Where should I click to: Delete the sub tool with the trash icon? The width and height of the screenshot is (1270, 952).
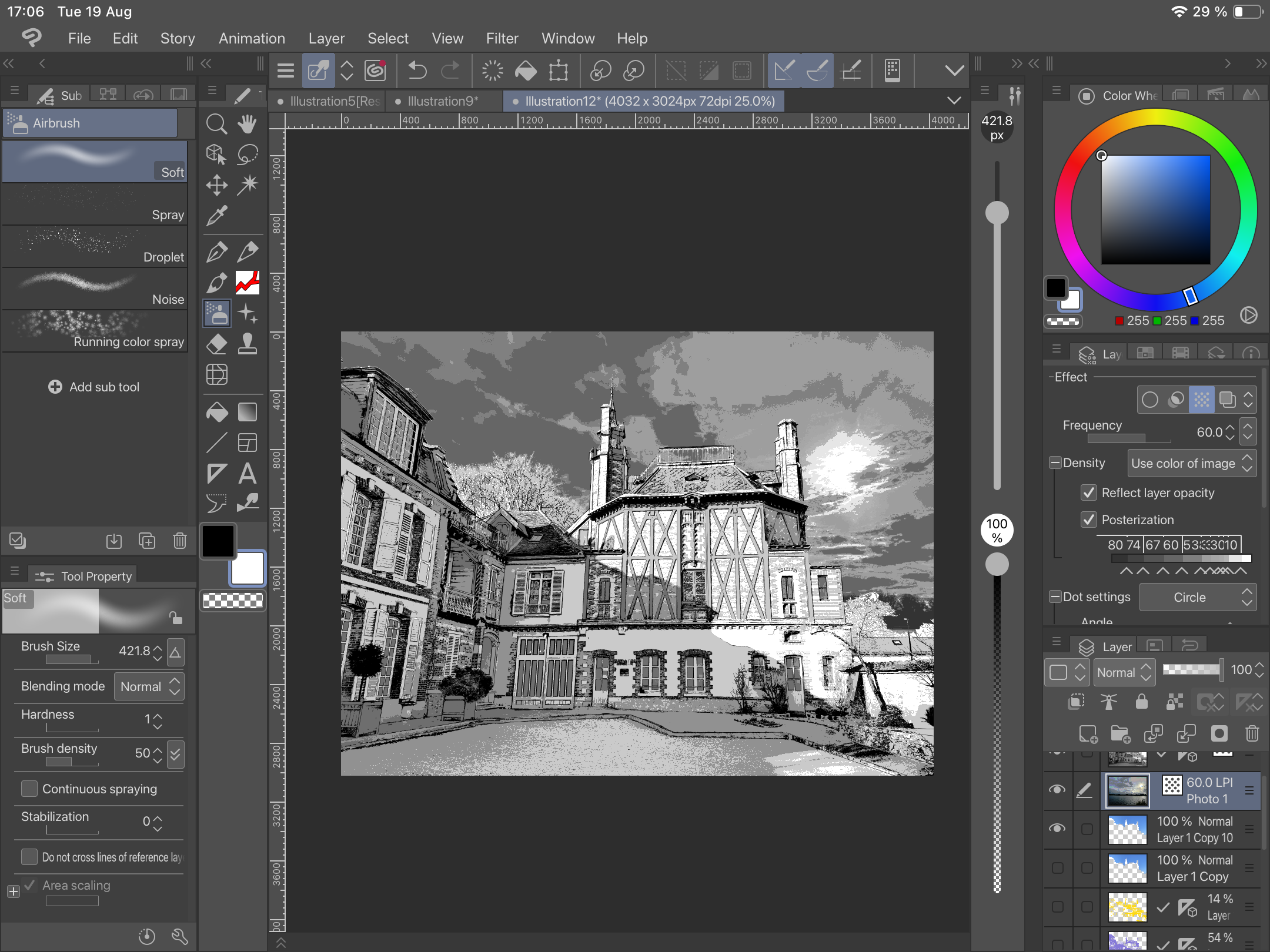180,541
